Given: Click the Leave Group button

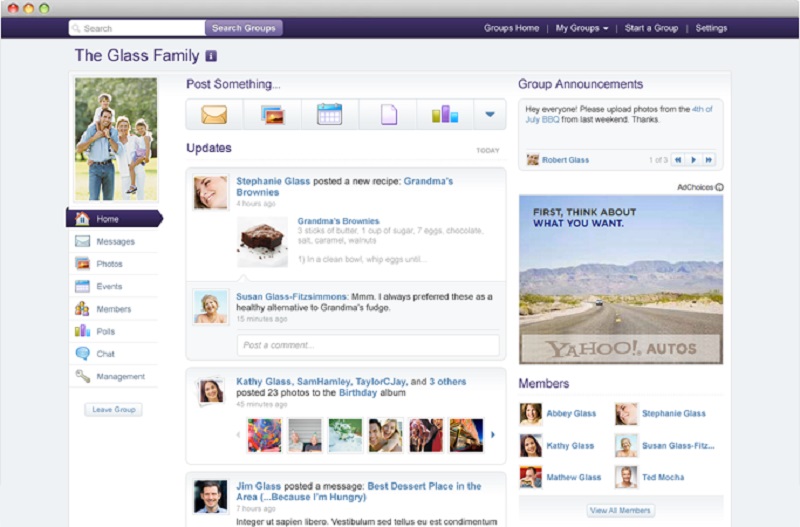Looking at the screenshot, I should [x=113, y=409].
